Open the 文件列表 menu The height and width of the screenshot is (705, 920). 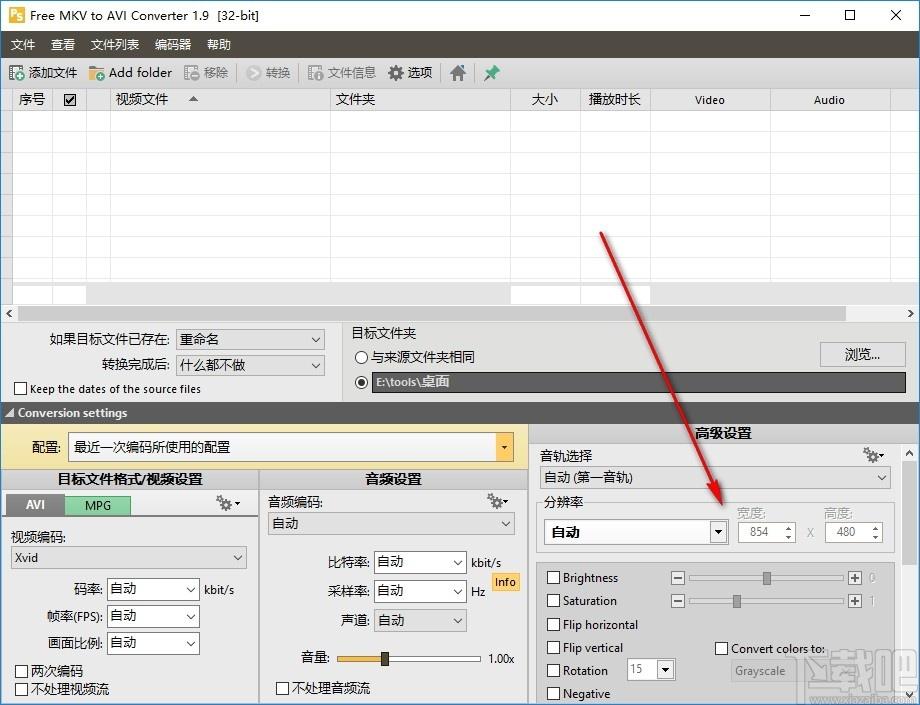115,45
